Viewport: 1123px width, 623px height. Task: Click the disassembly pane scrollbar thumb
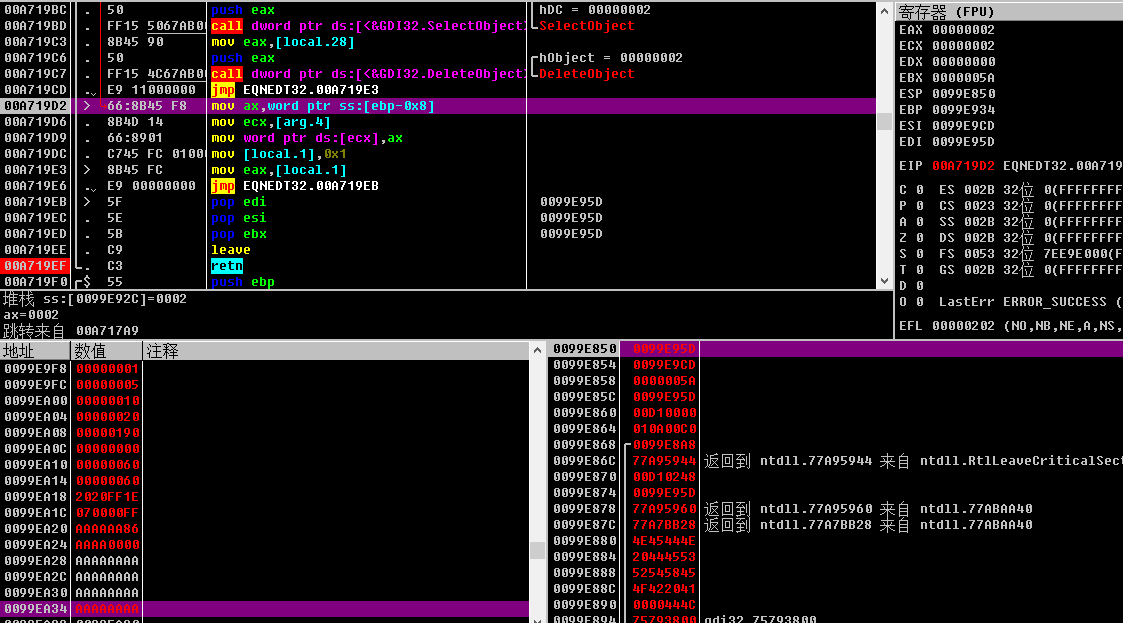pyautogui.click(x=885, y=121)
